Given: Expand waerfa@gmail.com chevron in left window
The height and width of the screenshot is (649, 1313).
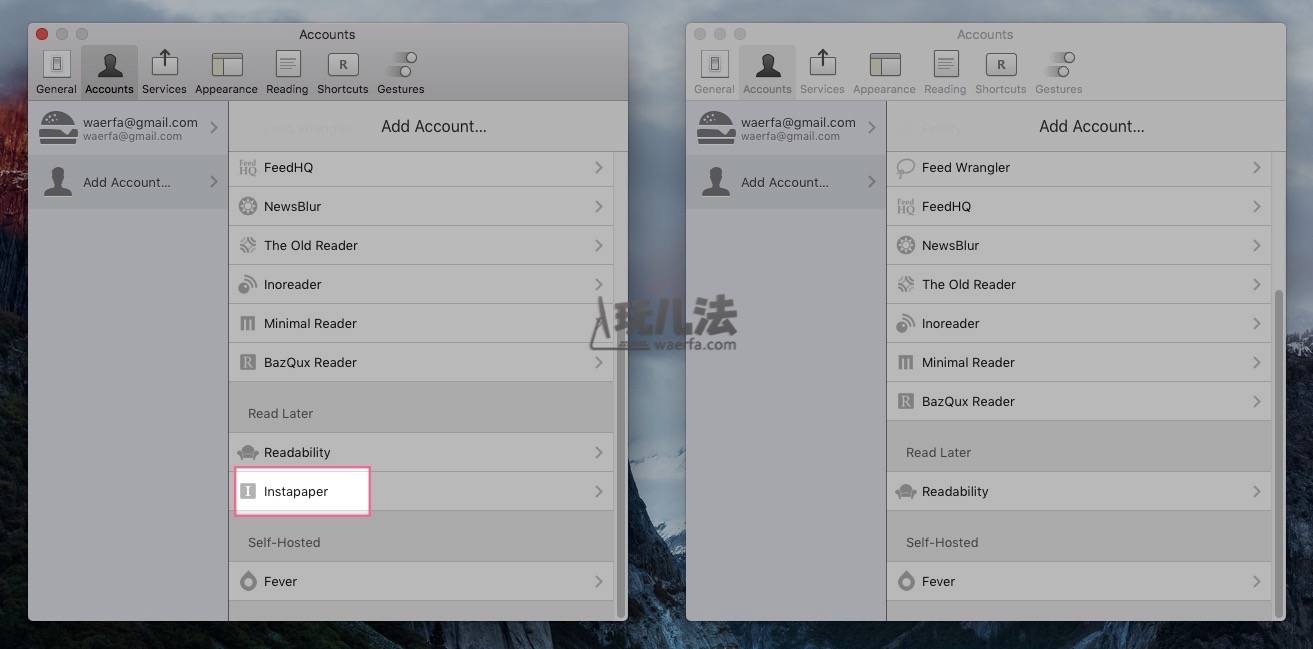Looking at the screenshot, I should point(213,128).
